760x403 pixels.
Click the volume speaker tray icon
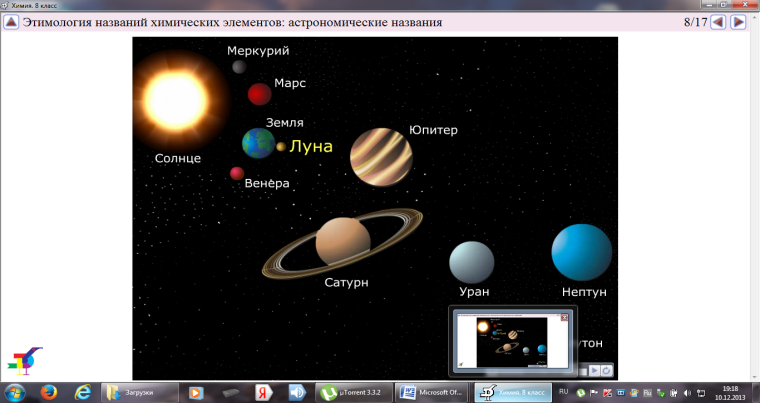[x=687, y=393]
